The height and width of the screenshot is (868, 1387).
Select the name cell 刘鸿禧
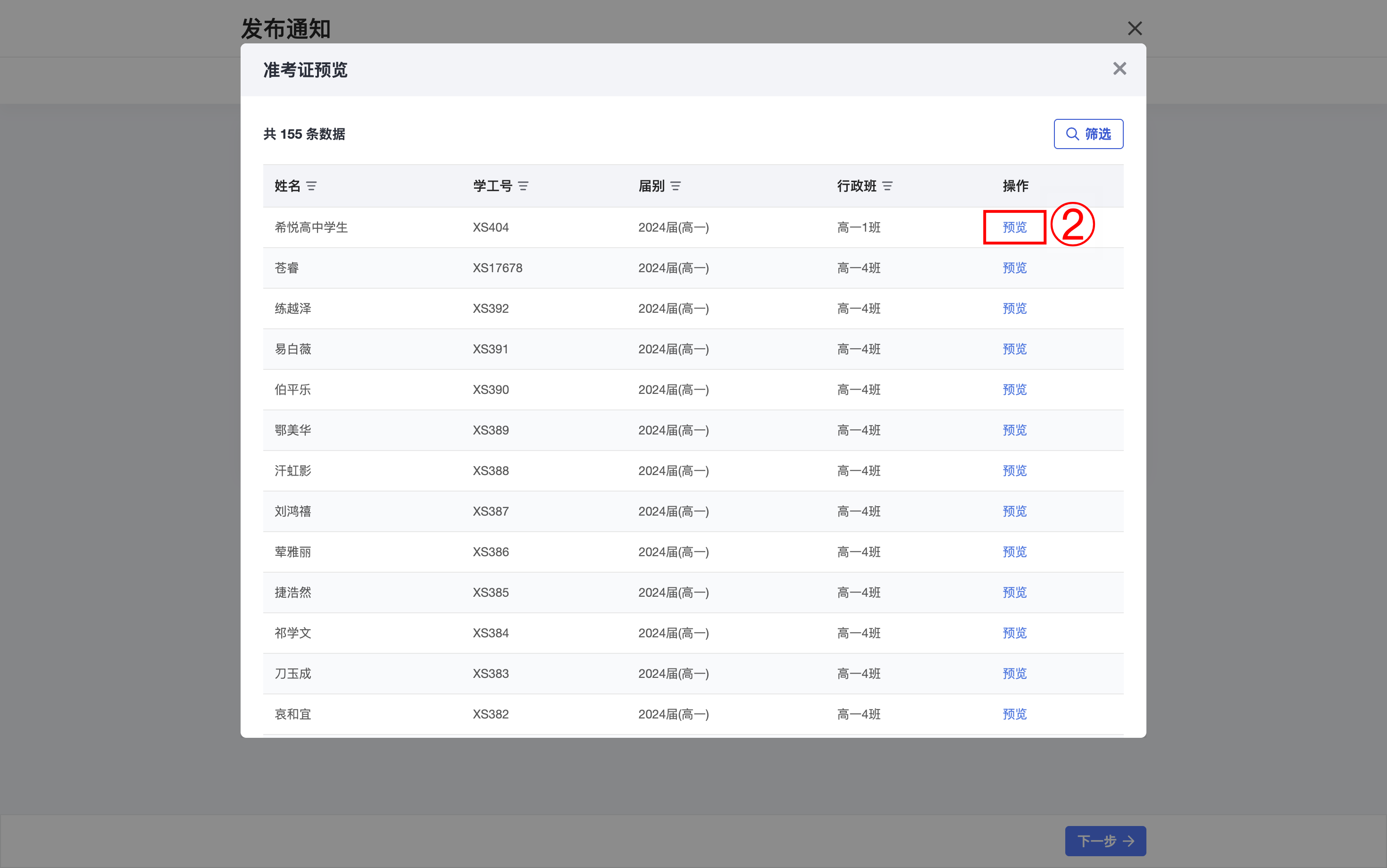293,511
